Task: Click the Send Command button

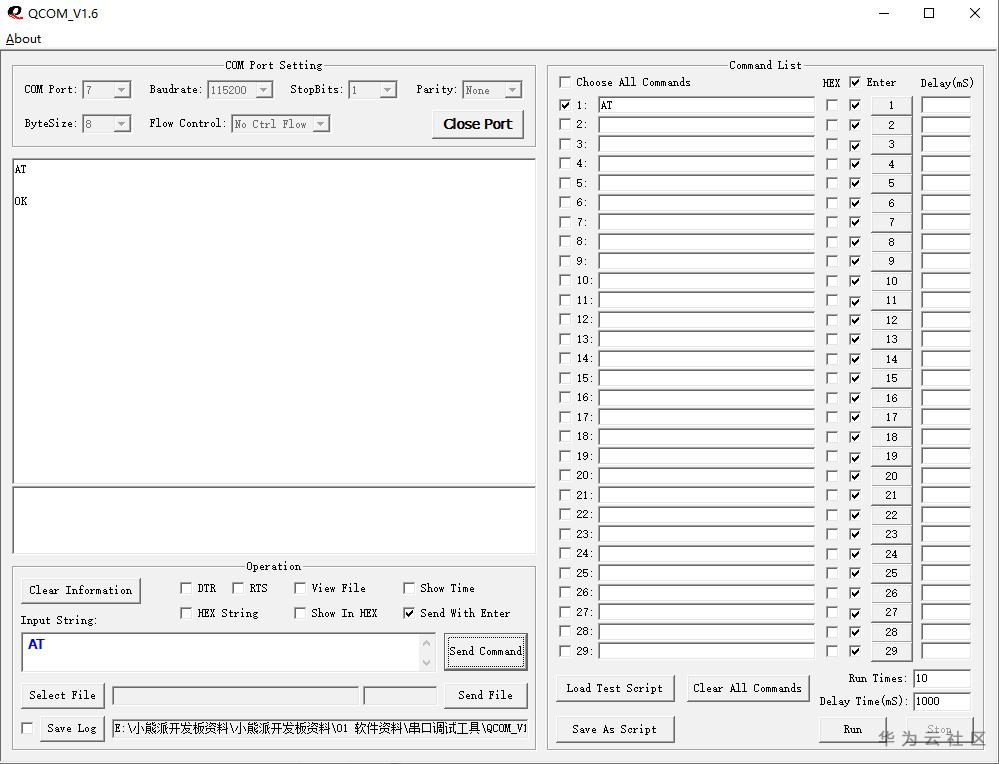Action: pyautogui.click(x=485, y=651)
